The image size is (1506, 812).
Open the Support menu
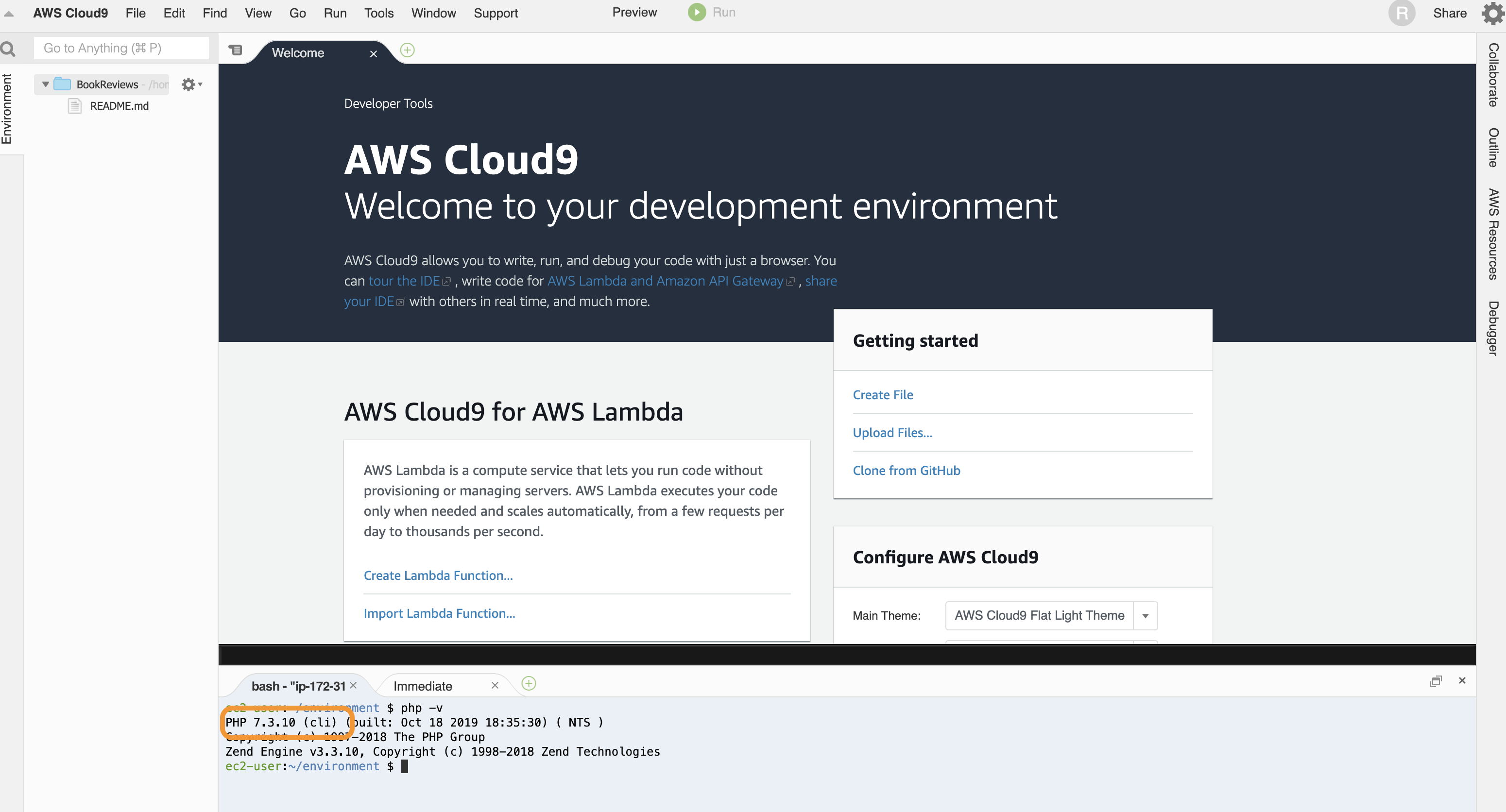[496, 13]
